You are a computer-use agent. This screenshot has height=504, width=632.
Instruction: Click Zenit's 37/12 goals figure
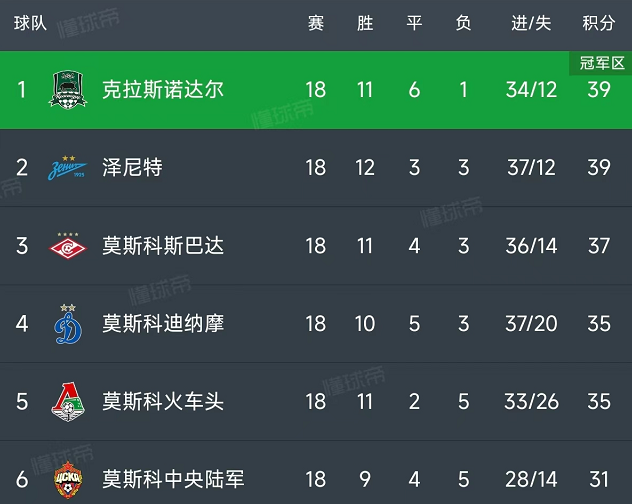coord(531,168)
